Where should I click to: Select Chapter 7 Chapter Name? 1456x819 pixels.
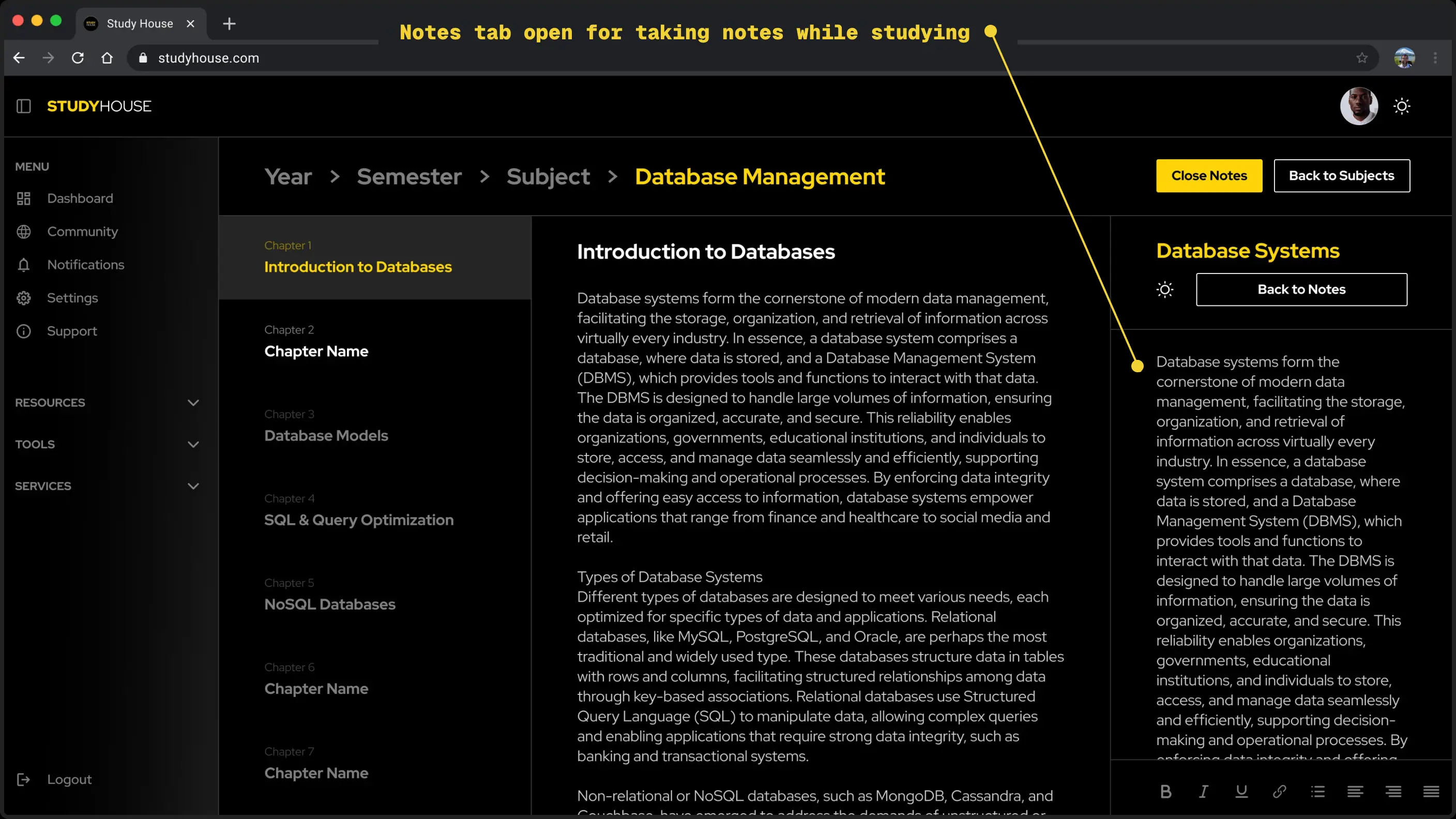375,763
